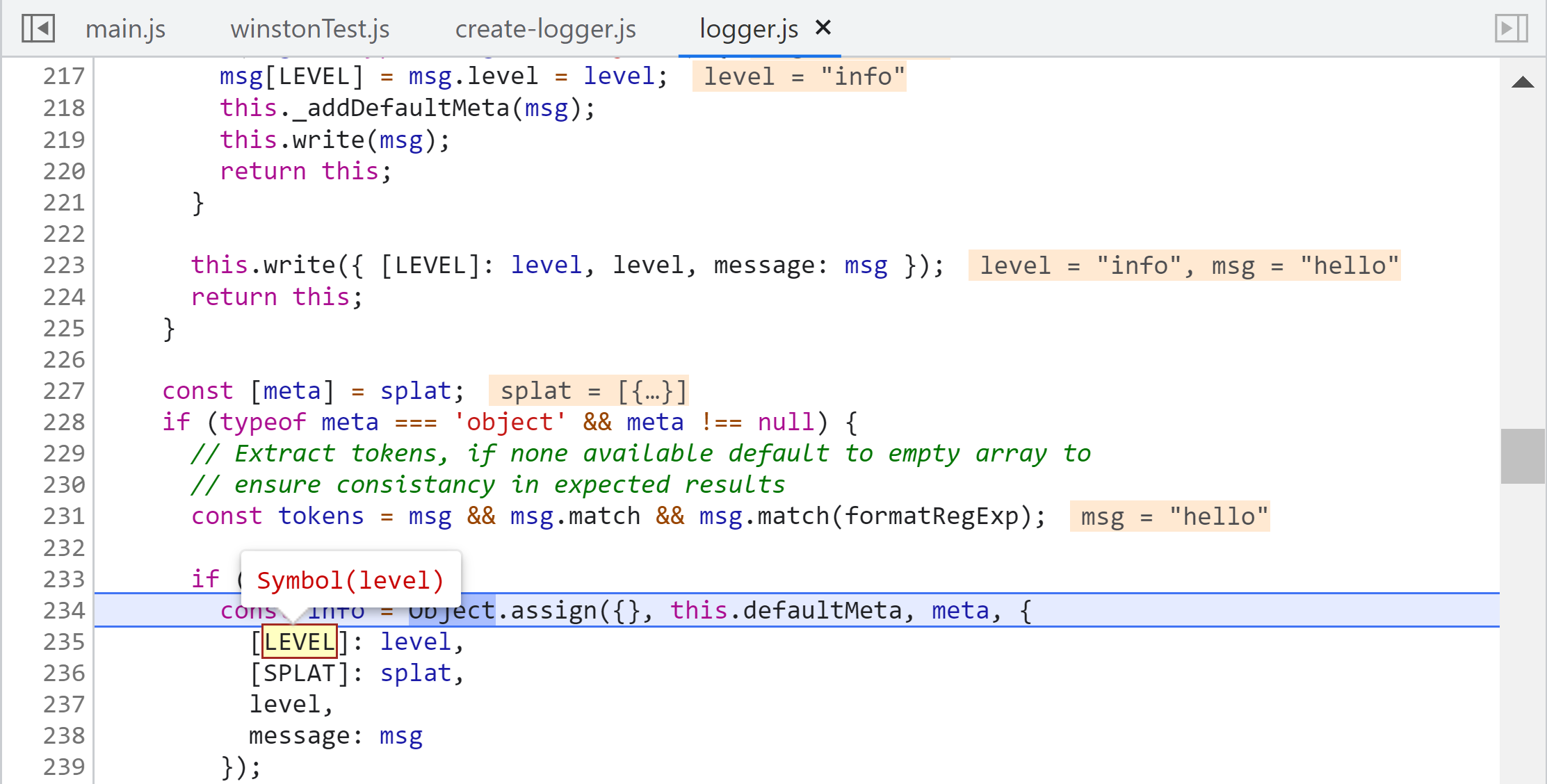Set breakpoint on line 223
This screenshot has height=784, width=1547.
click(64, 265)
